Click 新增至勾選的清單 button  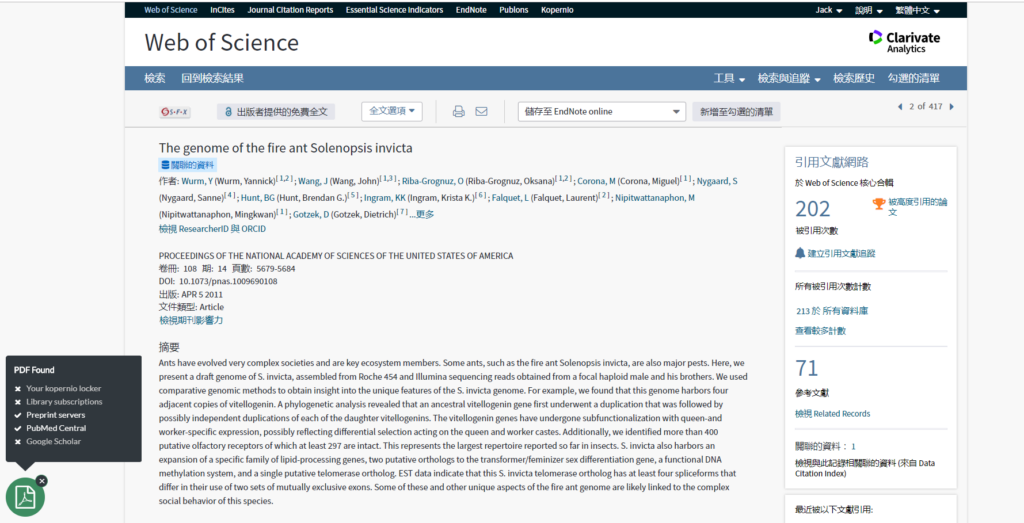[x=736, y=112]
